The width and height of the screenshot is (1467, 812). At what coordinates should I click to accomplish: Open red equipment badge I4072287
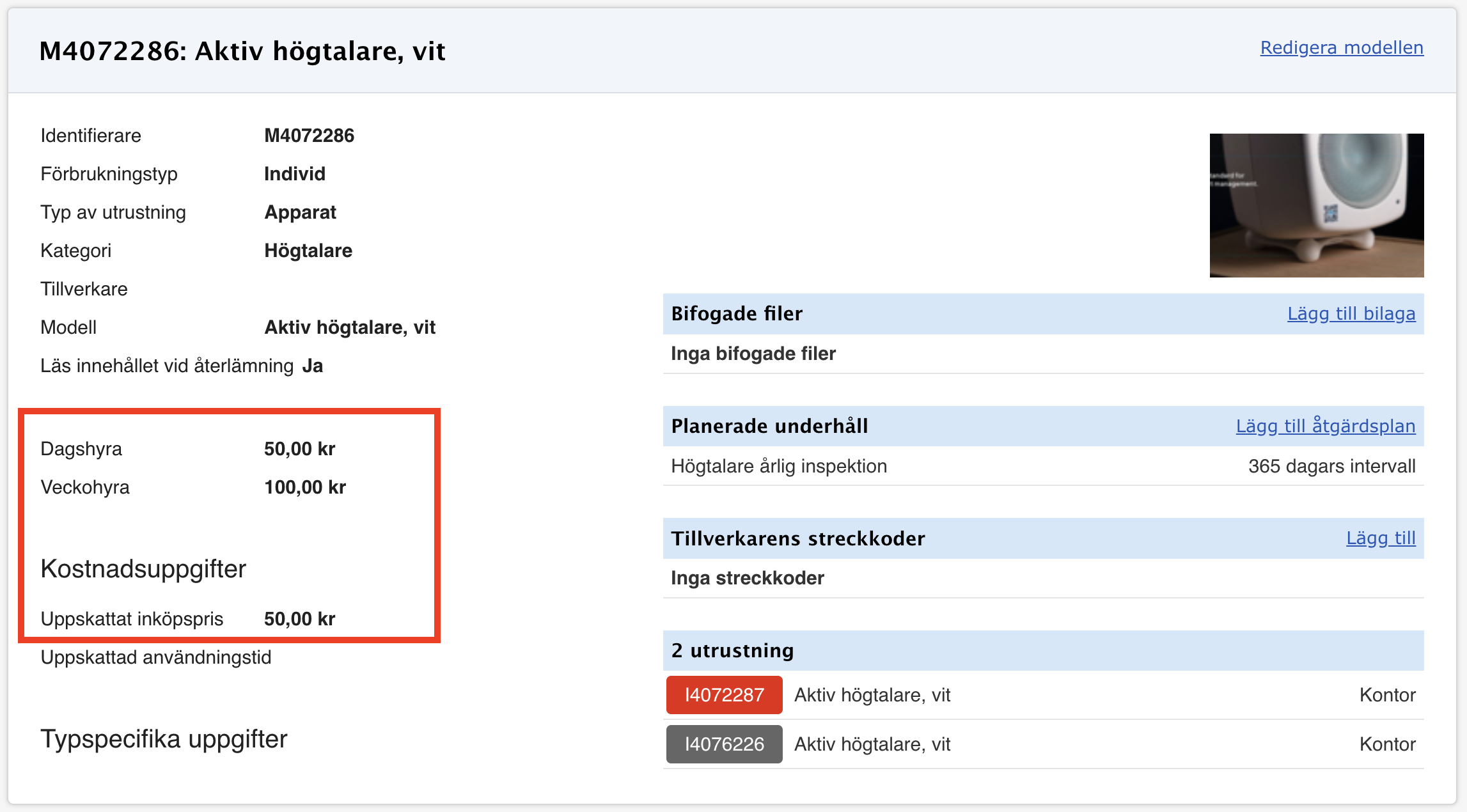tap(724, 695)
